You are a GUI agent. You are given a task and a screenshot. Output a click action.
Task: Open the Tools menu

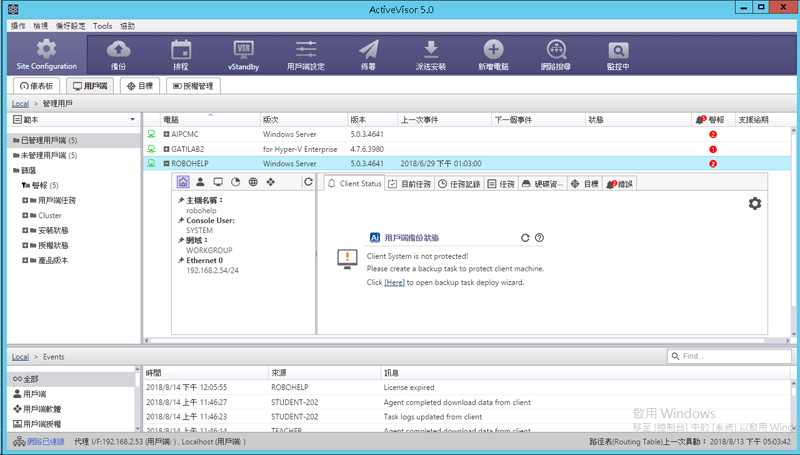[102, 25]
